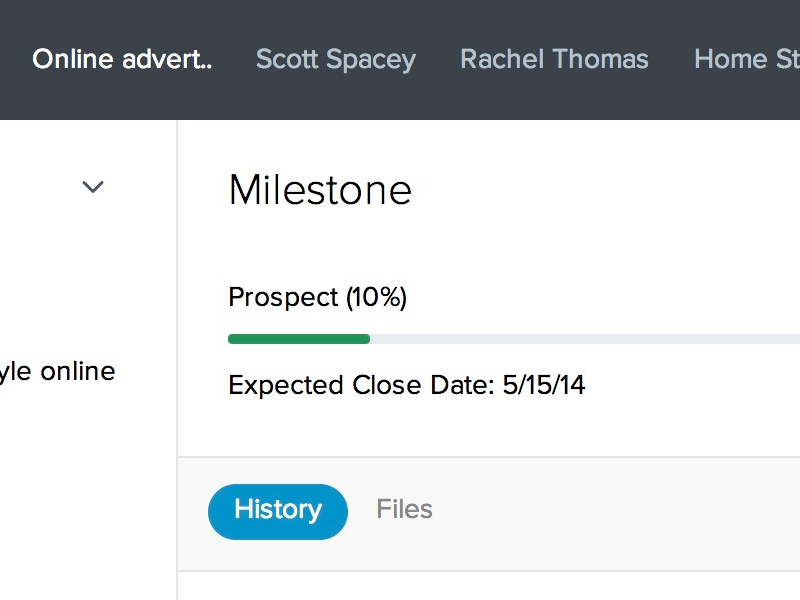The height and width of the screenshot is (600, 800).
Task: Click the Milestone heading
Action: pyautogui.click(x=320, y=190)
